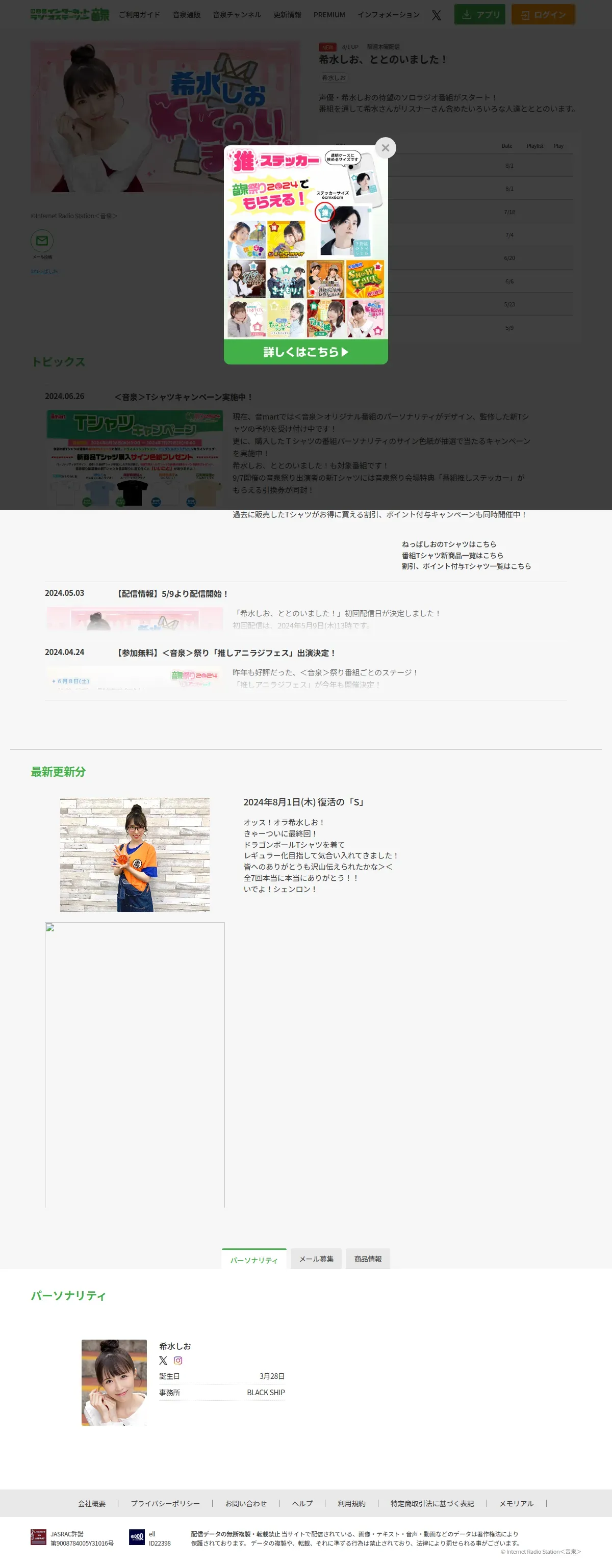Open the personality profile photo
Screen dimensions: 612x1568
114,1382
